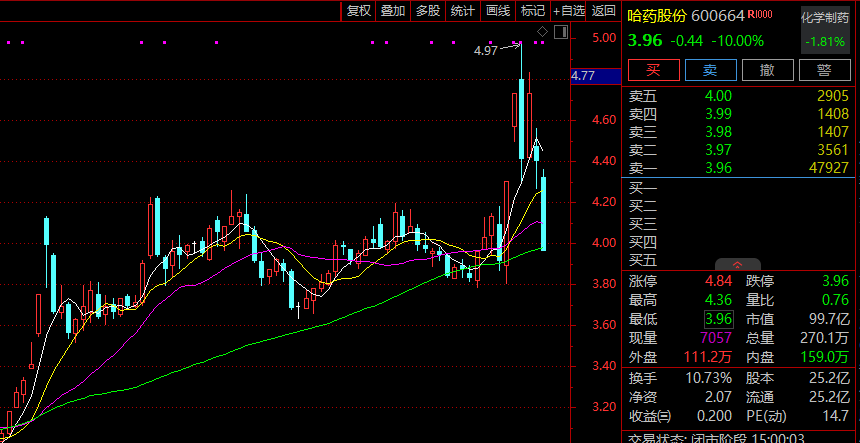
Task: Click the red 买 buy button
Action: 653,70
